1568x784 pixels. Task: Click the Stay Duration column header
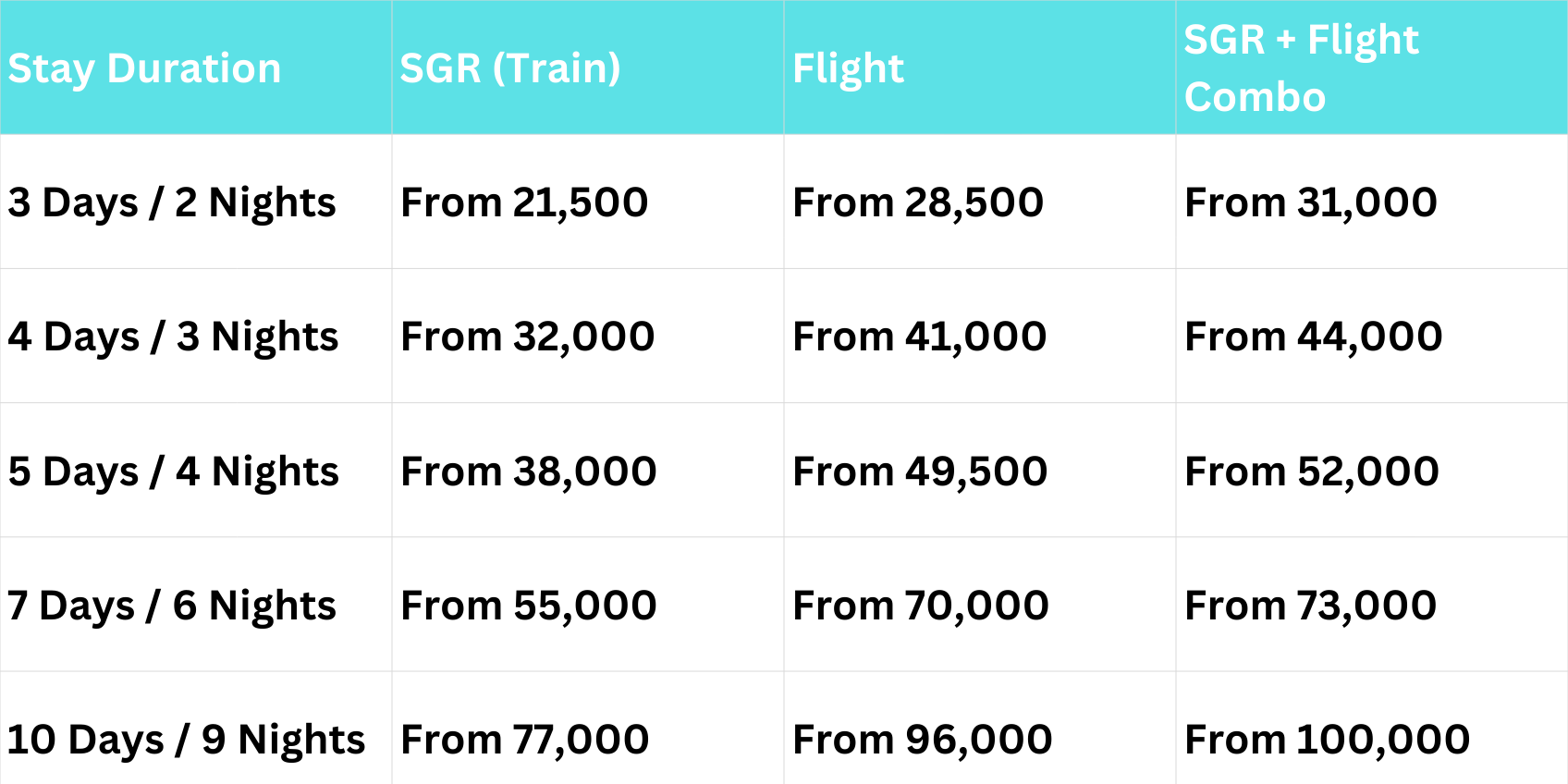tap(144, 68)
